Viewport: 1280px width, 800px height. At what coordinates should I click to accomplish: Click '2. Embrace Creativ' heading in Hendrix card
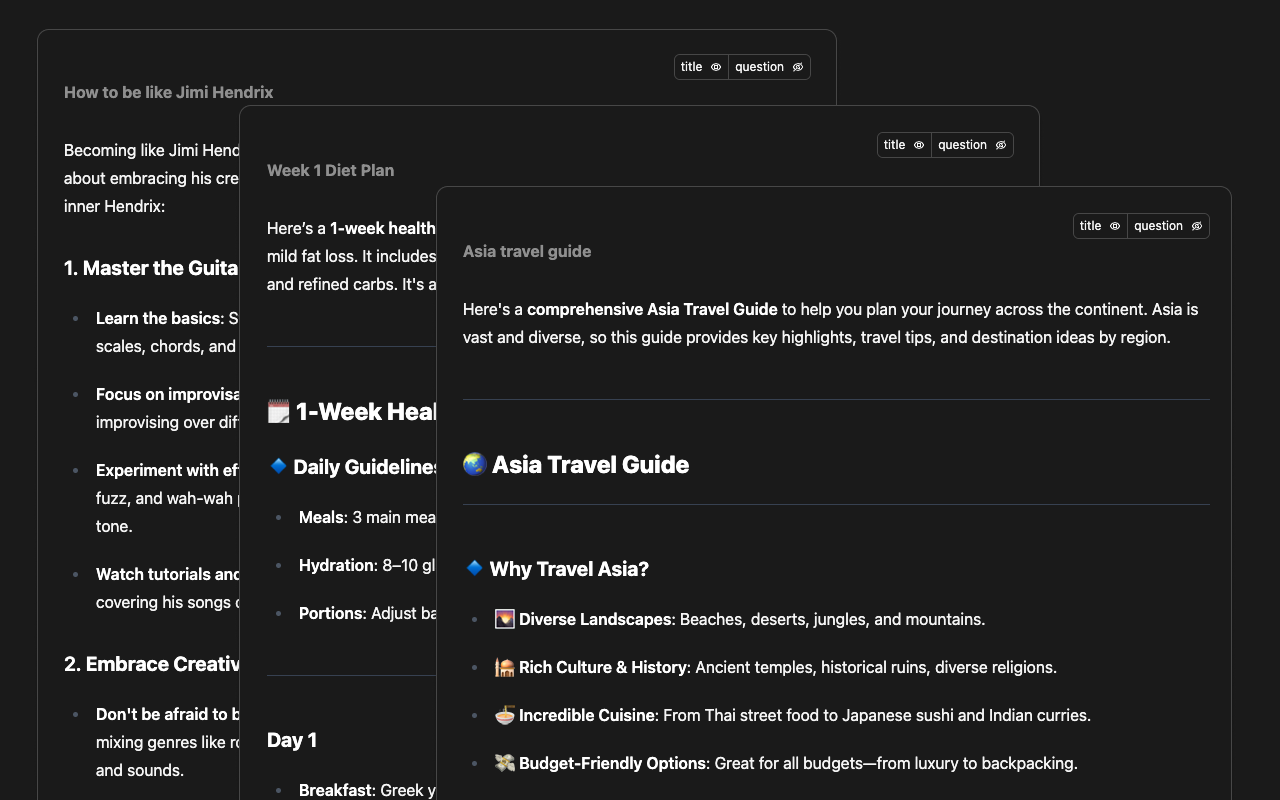151,664
